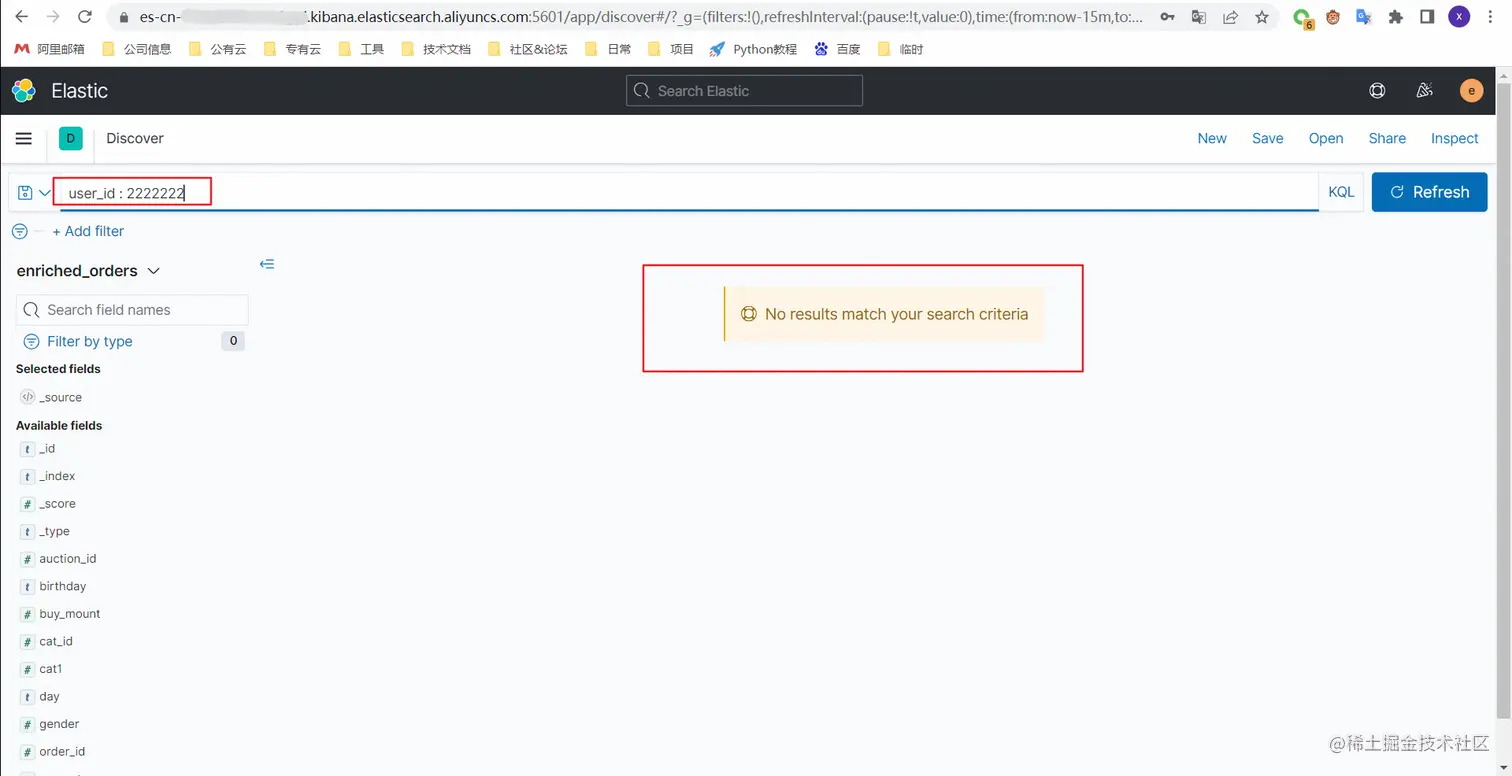Click the Google Translate extension icon
The width and height of the screenshot is (1512, 776).
(x=1364, y=17)
